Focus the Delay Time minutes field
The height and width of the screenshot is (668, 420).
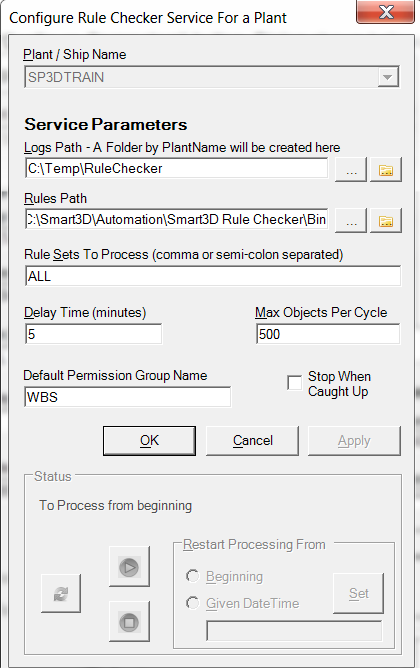tap(93, 334)
